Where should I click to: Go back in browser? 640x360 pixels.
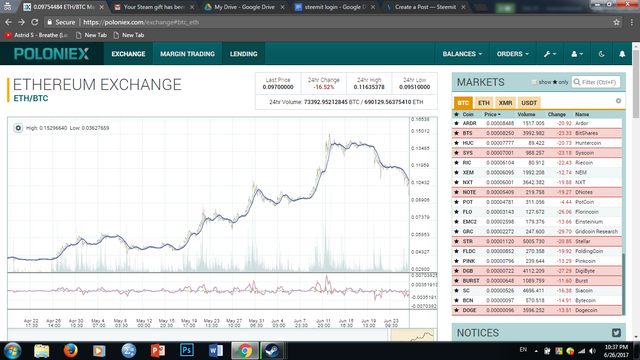click(8, 22)
